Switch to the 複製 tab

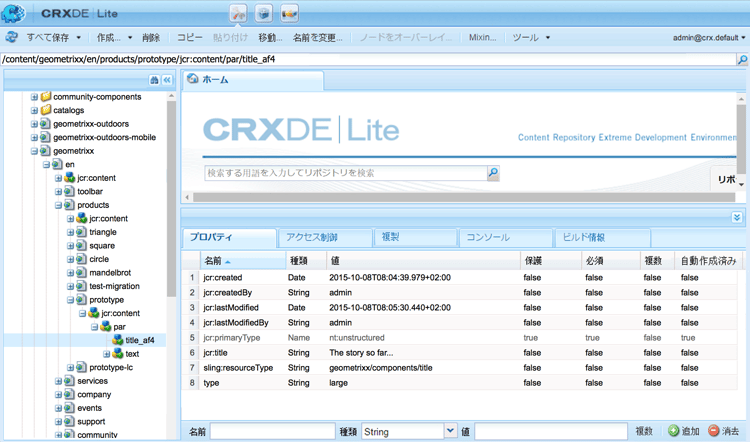pyautogui.click(x=415, y=237)
